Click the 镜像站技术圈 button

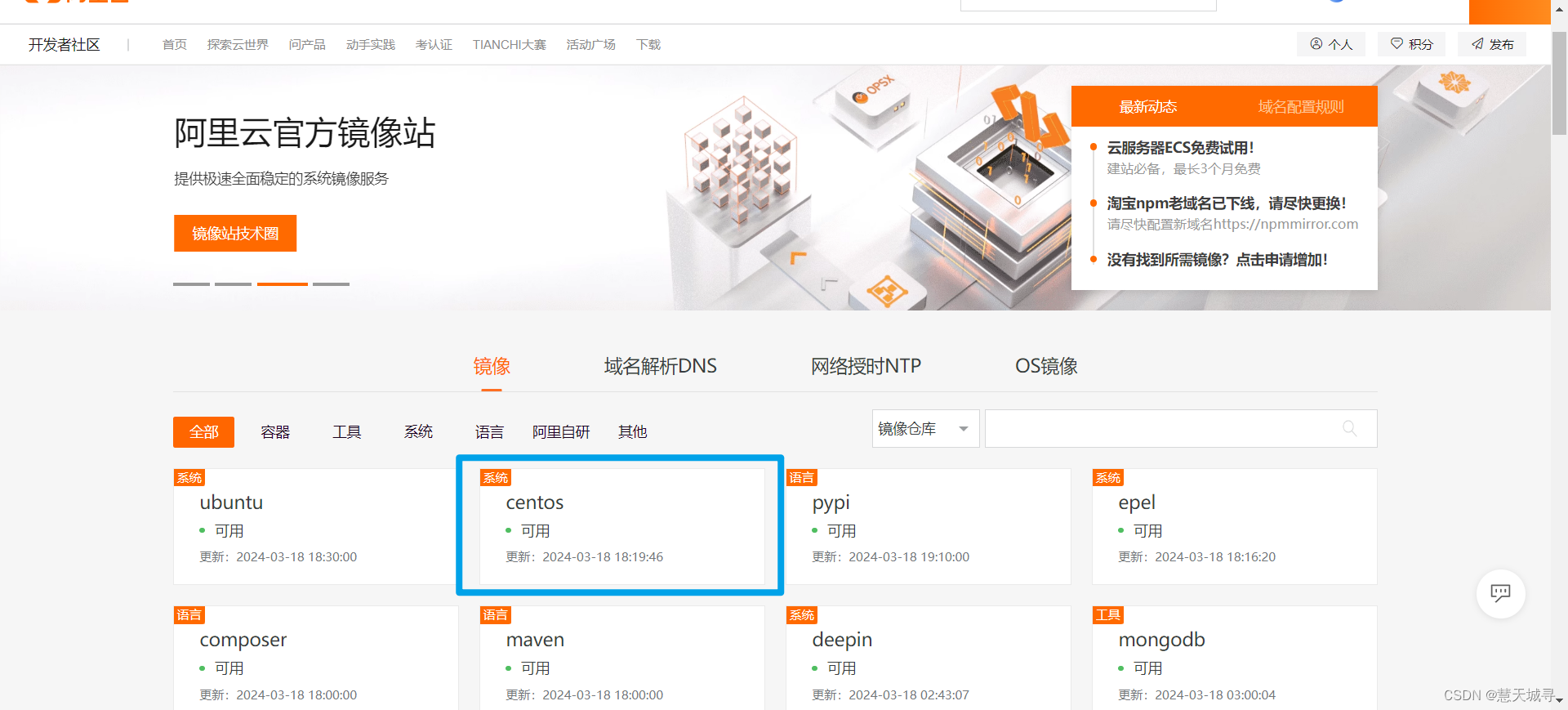(x=235, y=234)
